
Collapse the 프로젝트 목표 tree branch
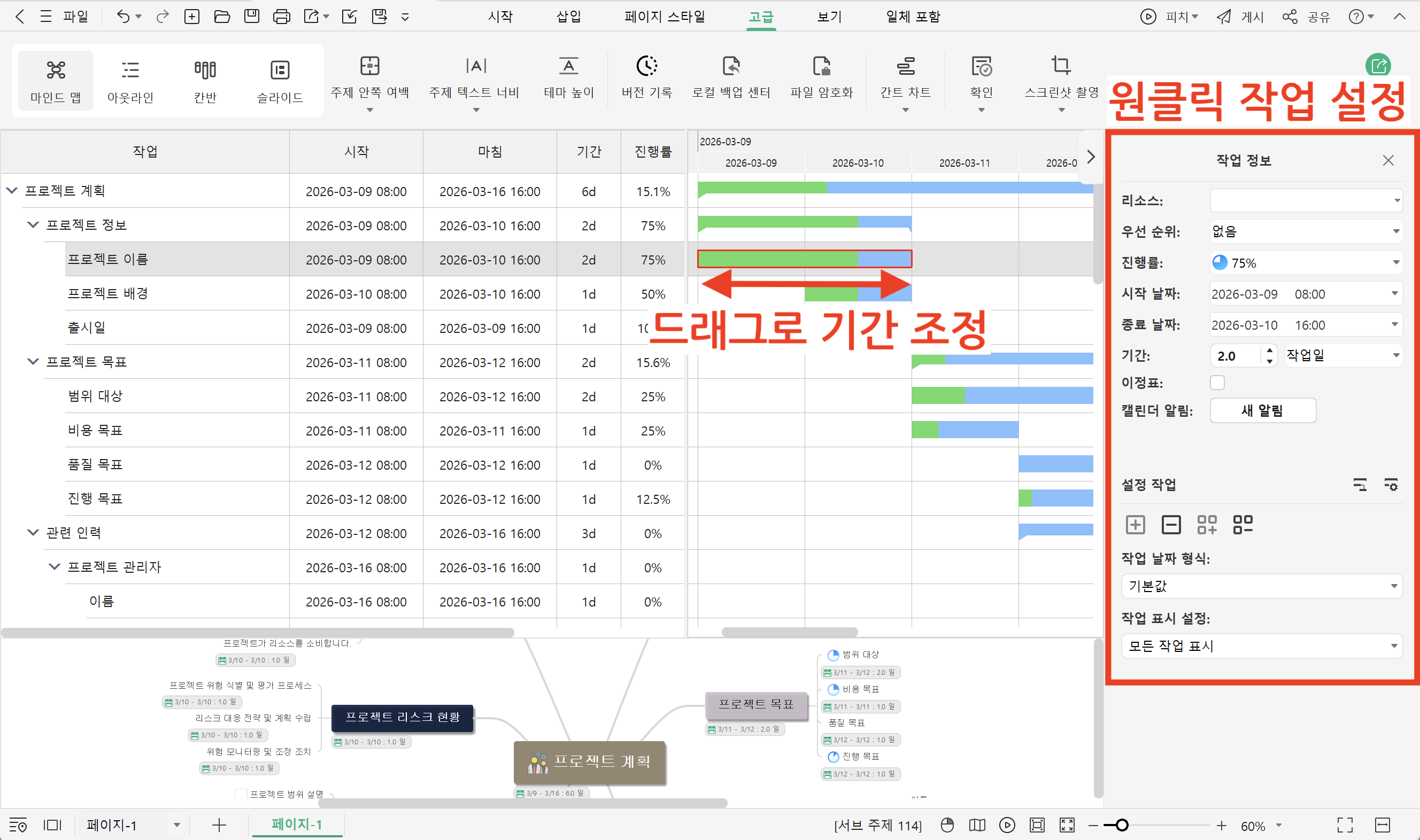[x=32, y=362]
